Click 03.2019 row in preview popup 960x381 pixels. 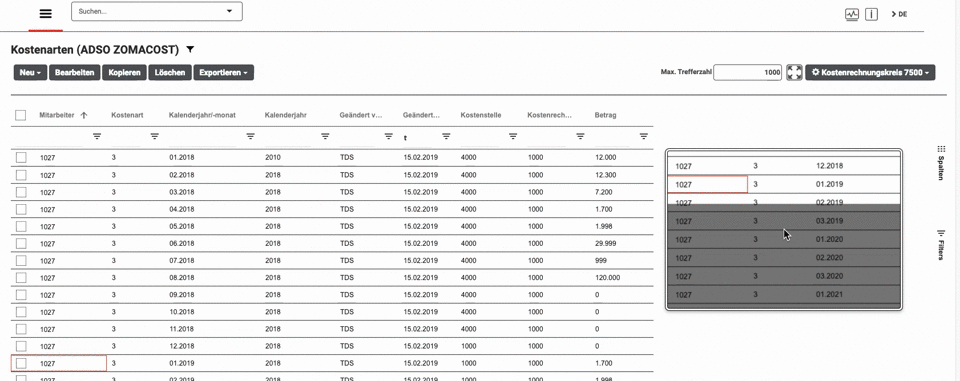tap(784, 221)
